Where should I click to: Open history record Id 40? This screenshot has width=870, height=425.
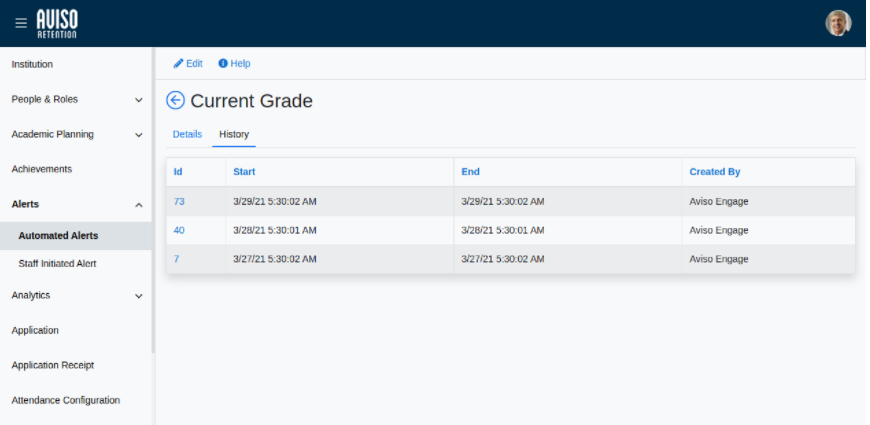click(179, 230)
